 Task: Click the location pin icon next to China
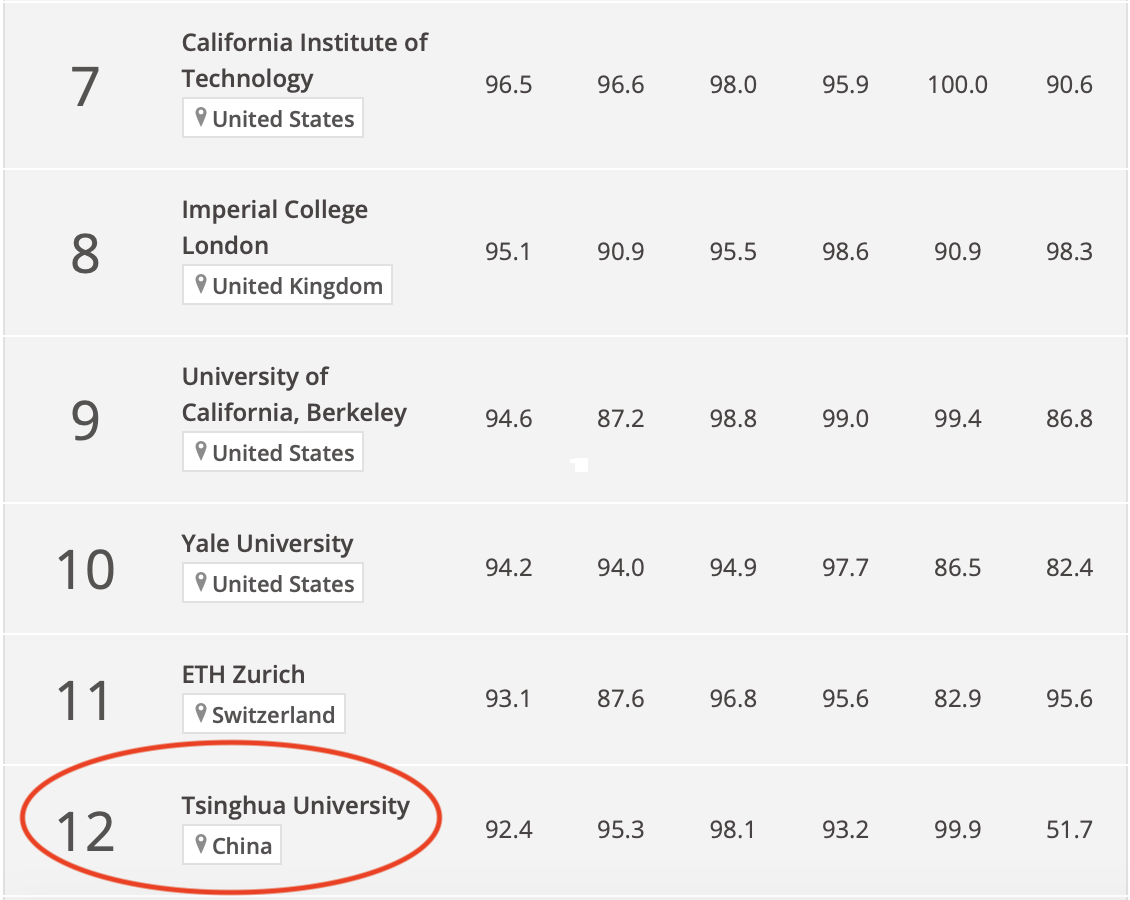click(x=201, y=843)
